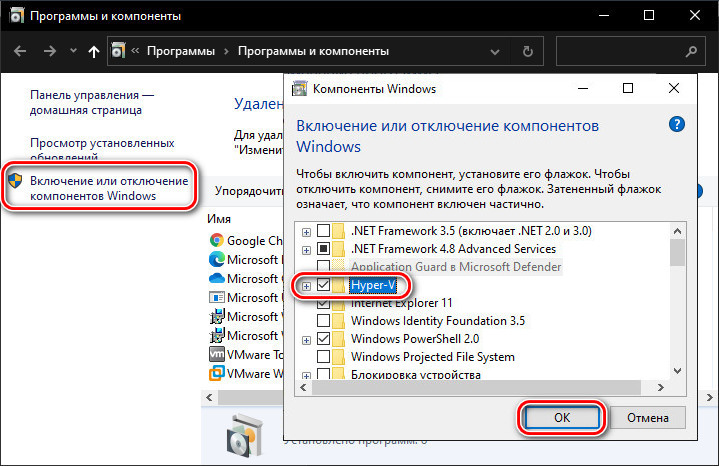Click the shield icon beside Windows features link
The image size is (719, 466).
15,181
